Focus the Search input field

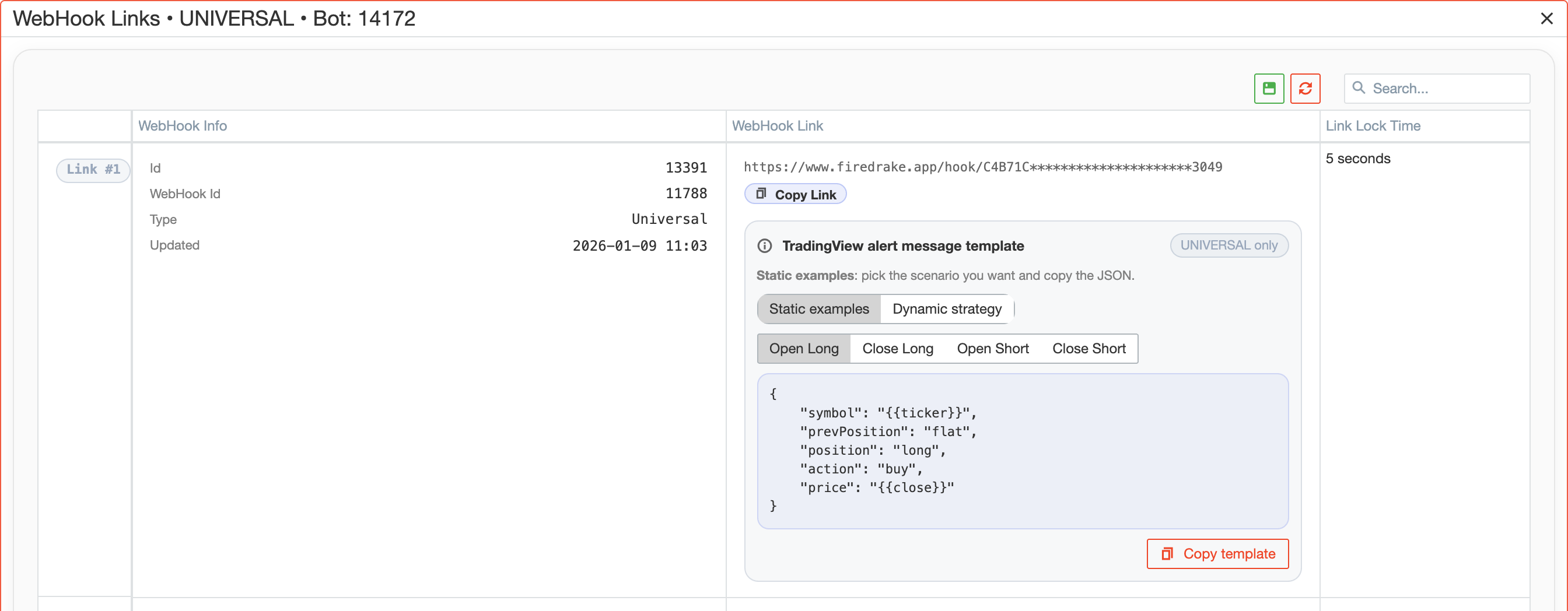point(1437,89)
